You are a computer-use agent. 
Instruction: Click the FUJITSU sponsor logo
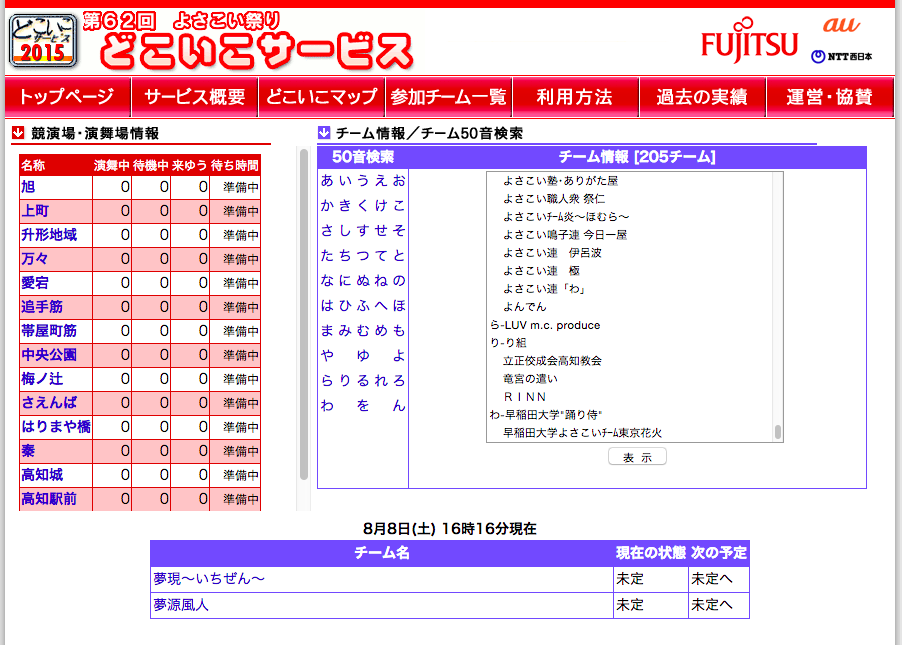[x=750, y=40]
